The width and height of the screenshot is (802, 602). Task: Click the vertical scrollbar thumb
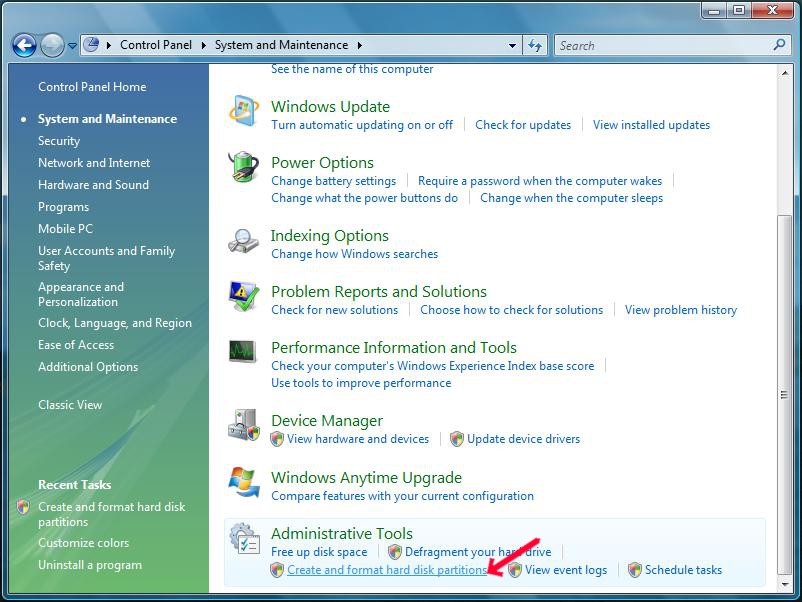pyautogui.click(x=784, y=394)
